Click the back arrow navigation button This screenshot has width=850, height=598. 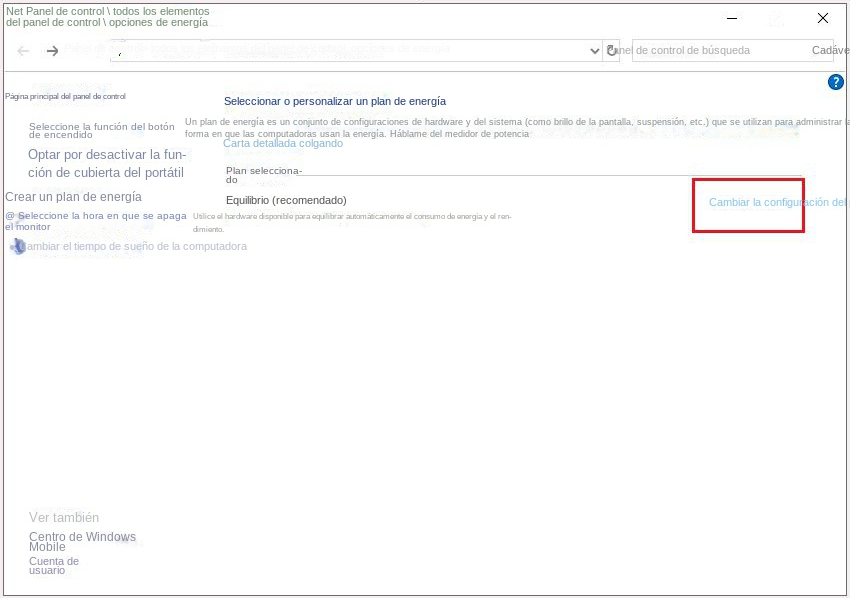tap(24, 51)
